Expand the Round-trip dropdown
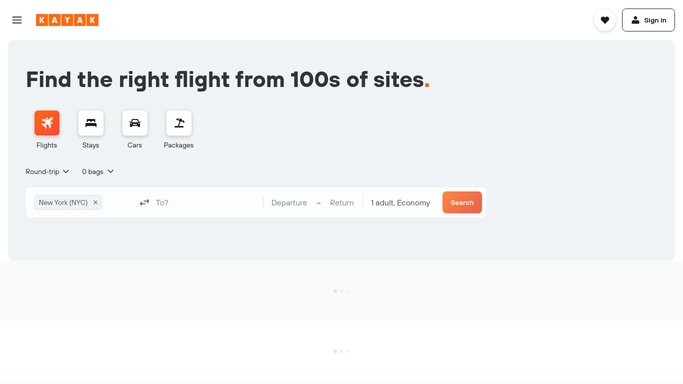683x384 pixels. [x=47, y=172]
